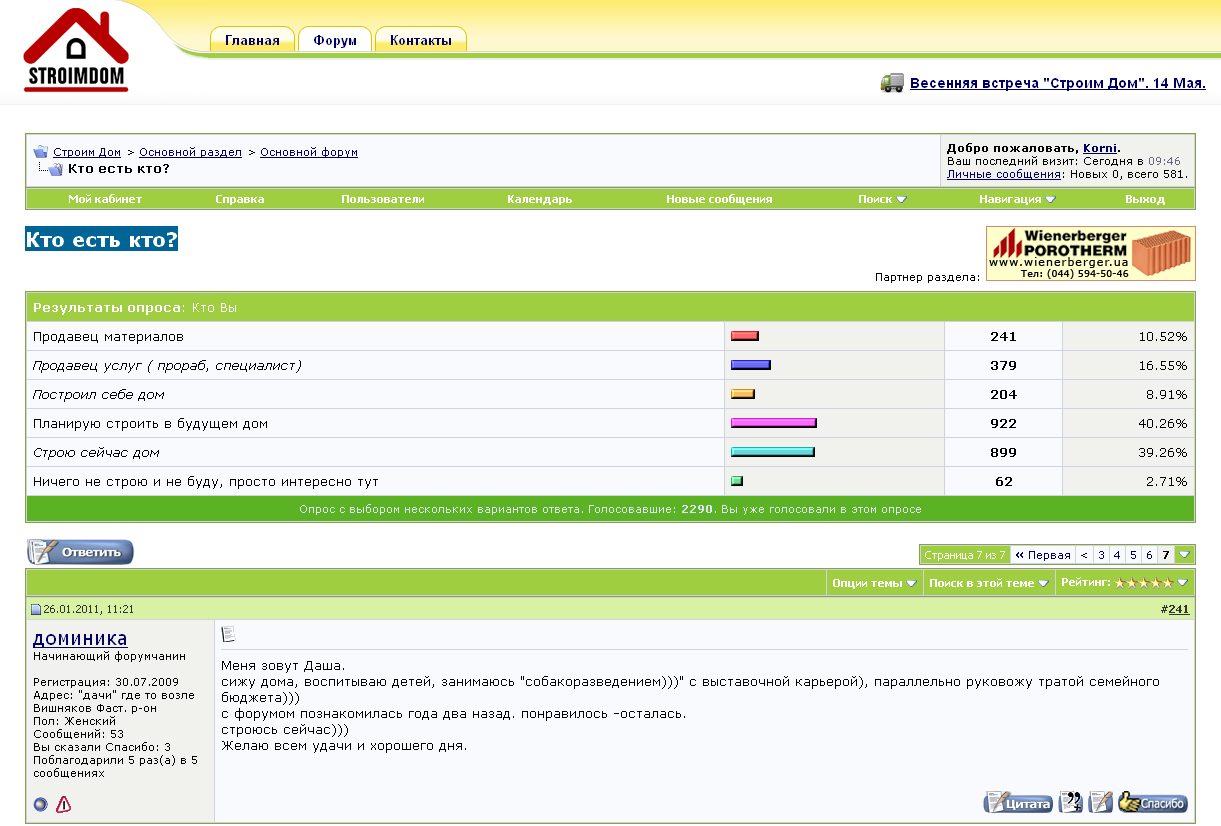This screenshot has width=1221, height=826.
Task: Go to page 5
Action: pos(1133,555)
